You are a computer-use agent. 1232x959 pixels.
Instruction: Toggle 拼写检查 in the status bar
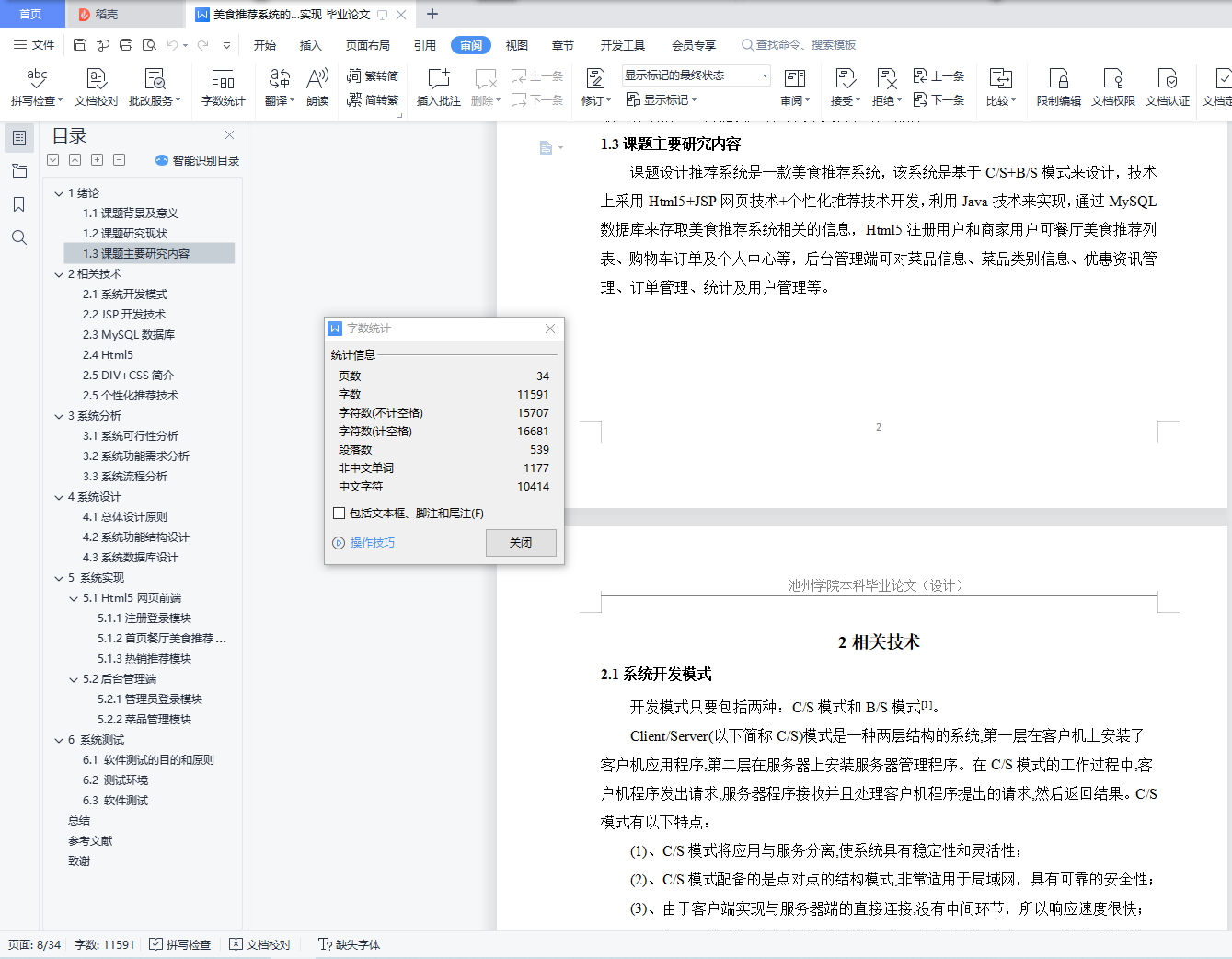[x=180, y=944]
